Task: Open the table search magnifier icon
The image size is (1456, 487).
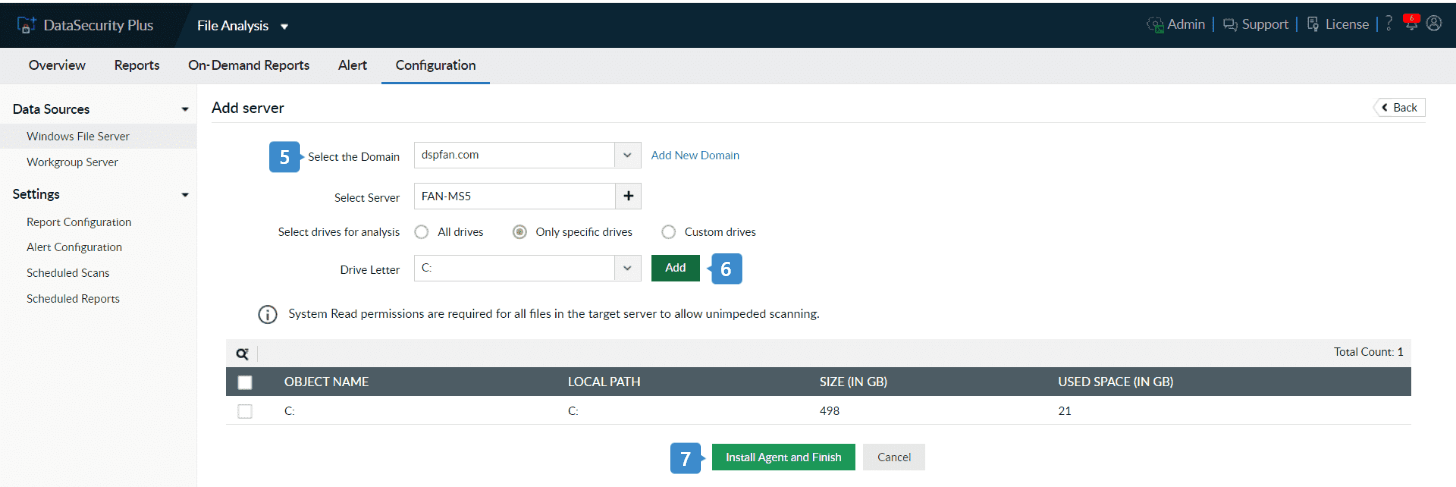Action: point(242,353)
